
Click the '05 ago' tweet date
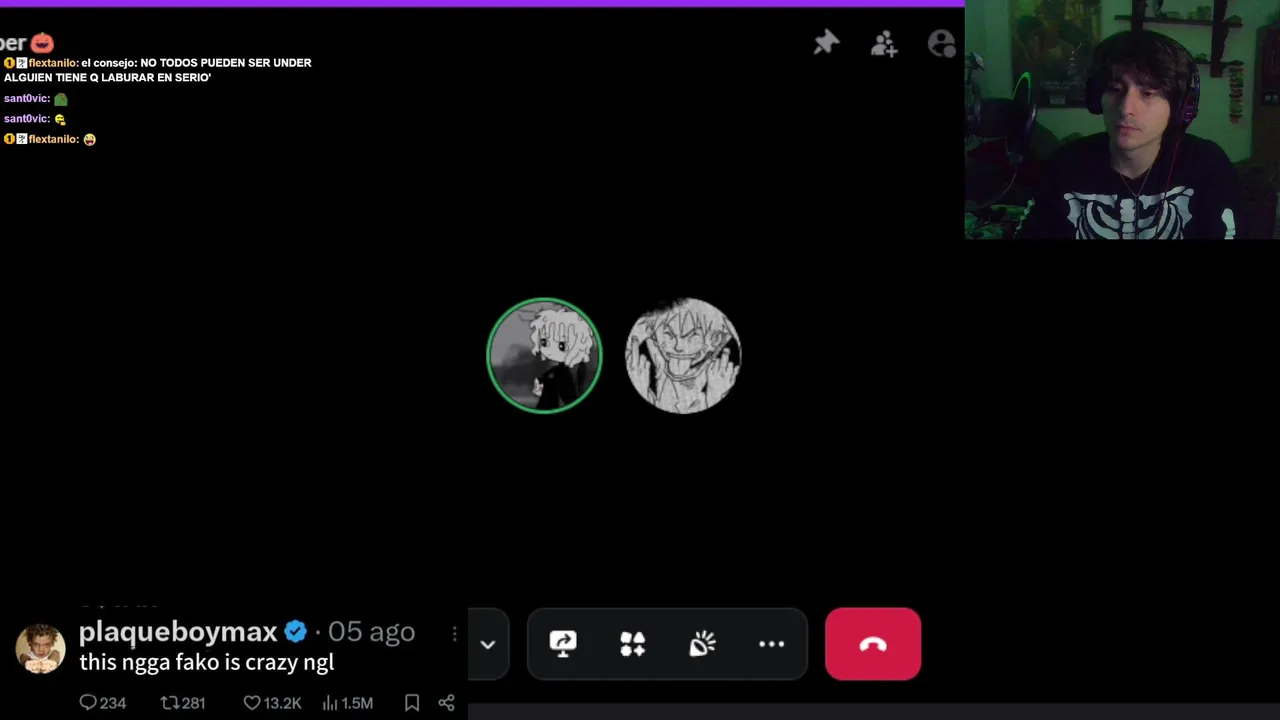coord(372,632)
